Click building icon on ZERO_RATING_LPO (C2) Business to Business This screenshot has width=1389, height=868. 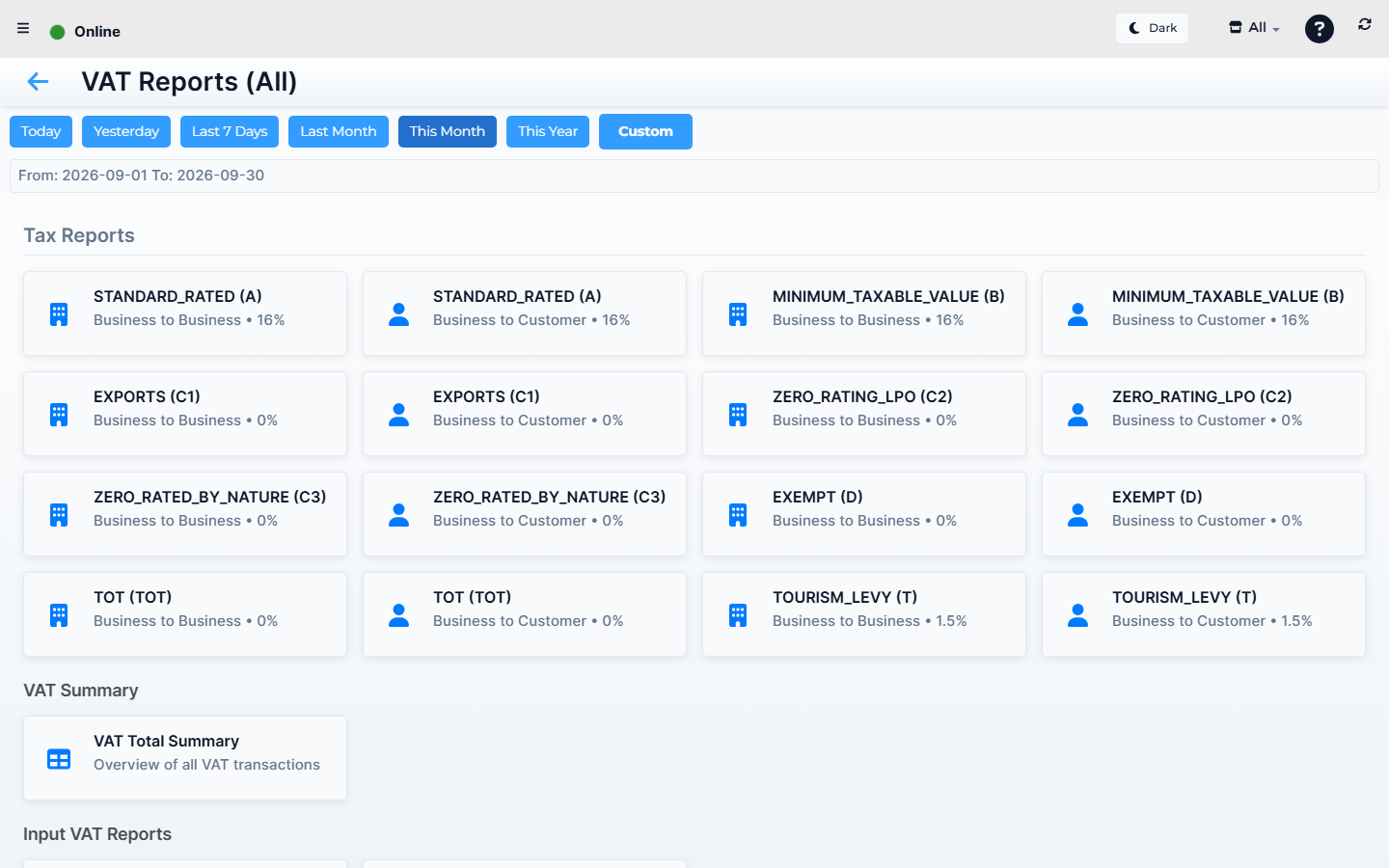(738, 415)
